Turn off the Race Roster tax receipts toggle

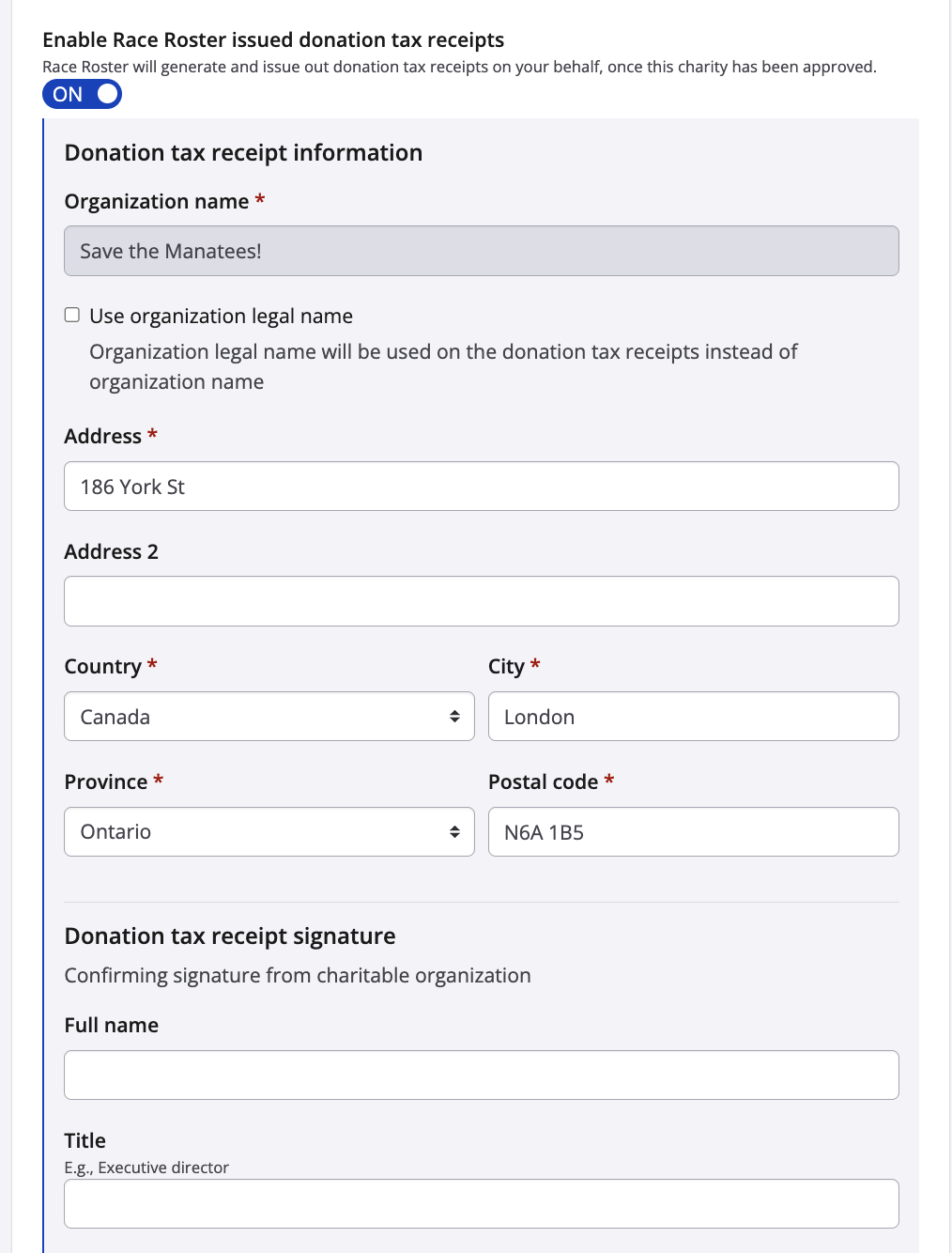[82, 94]
